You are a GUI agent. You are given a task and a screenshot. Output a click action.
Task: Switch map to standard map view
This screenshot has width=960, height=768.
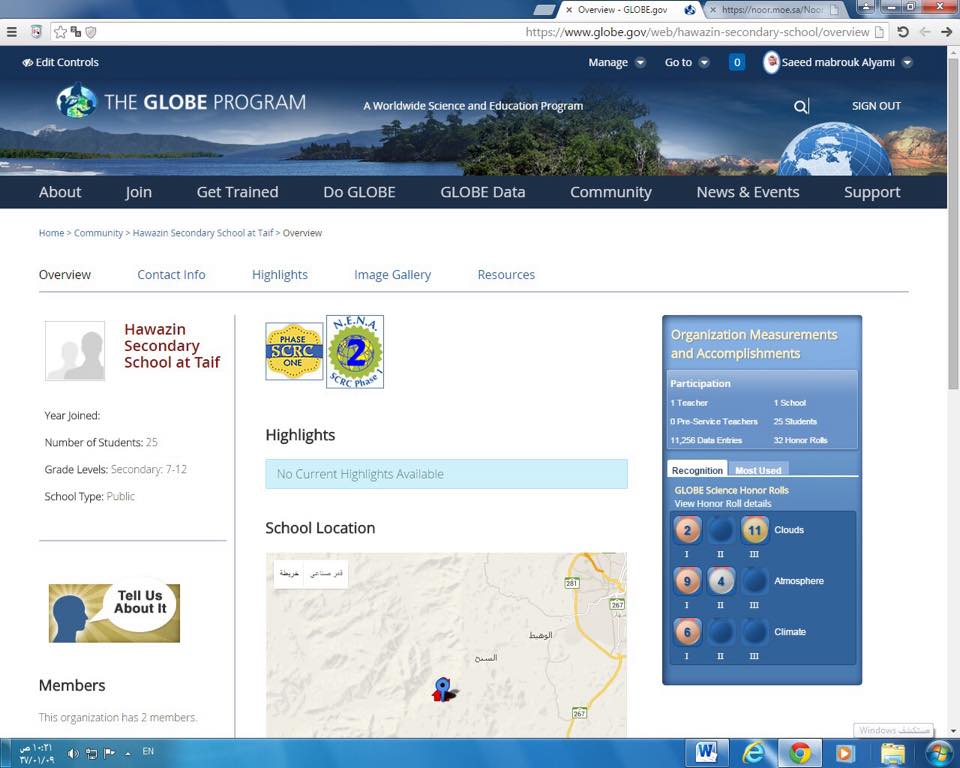[289, 574]
